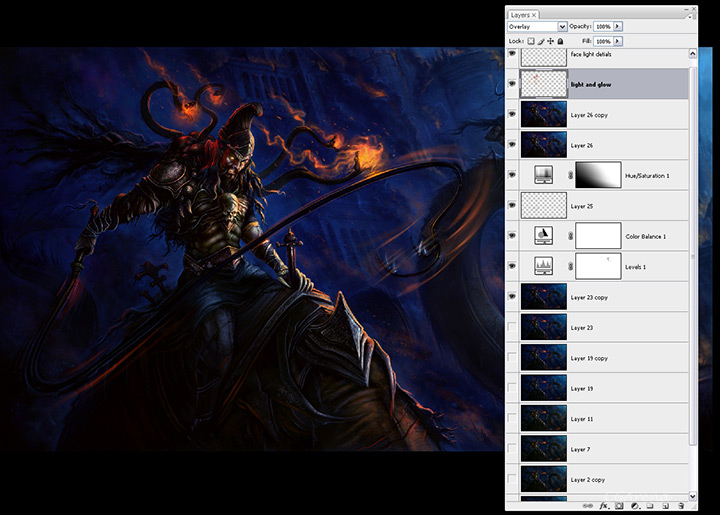Lock layer position
This screenshot has width=720, height=515.
pyautogui.click(x=551, y=41)
